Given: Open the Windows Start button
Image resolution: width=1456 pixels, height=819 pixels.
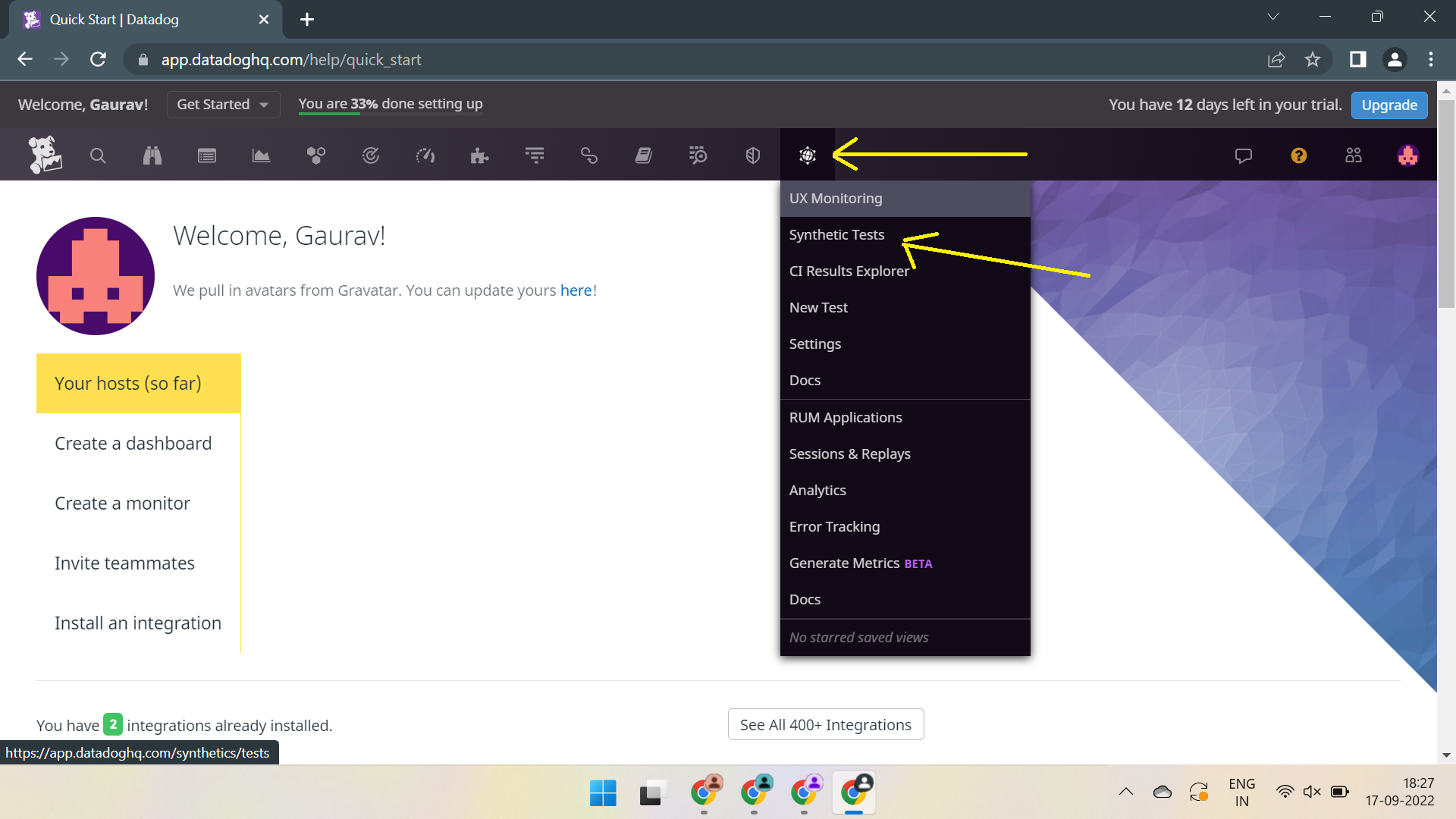Looking at the screenshot, I should (x=603, y=793).
